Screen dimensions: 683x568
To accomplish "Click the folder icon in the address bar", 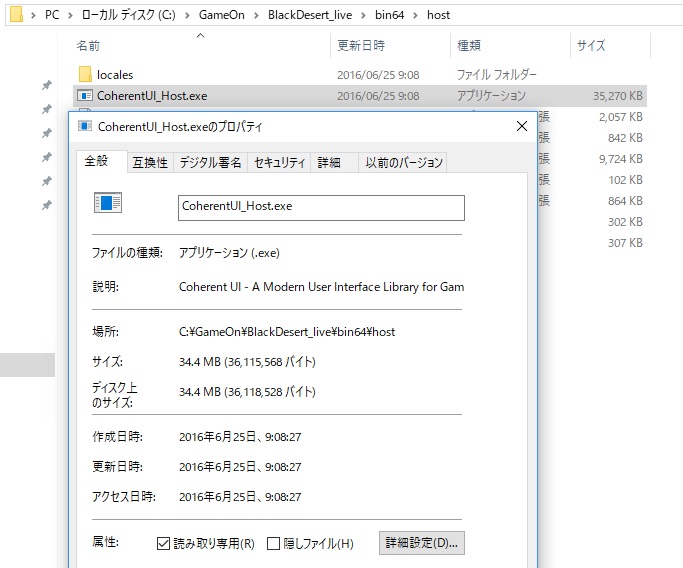I will click(16, 14).
